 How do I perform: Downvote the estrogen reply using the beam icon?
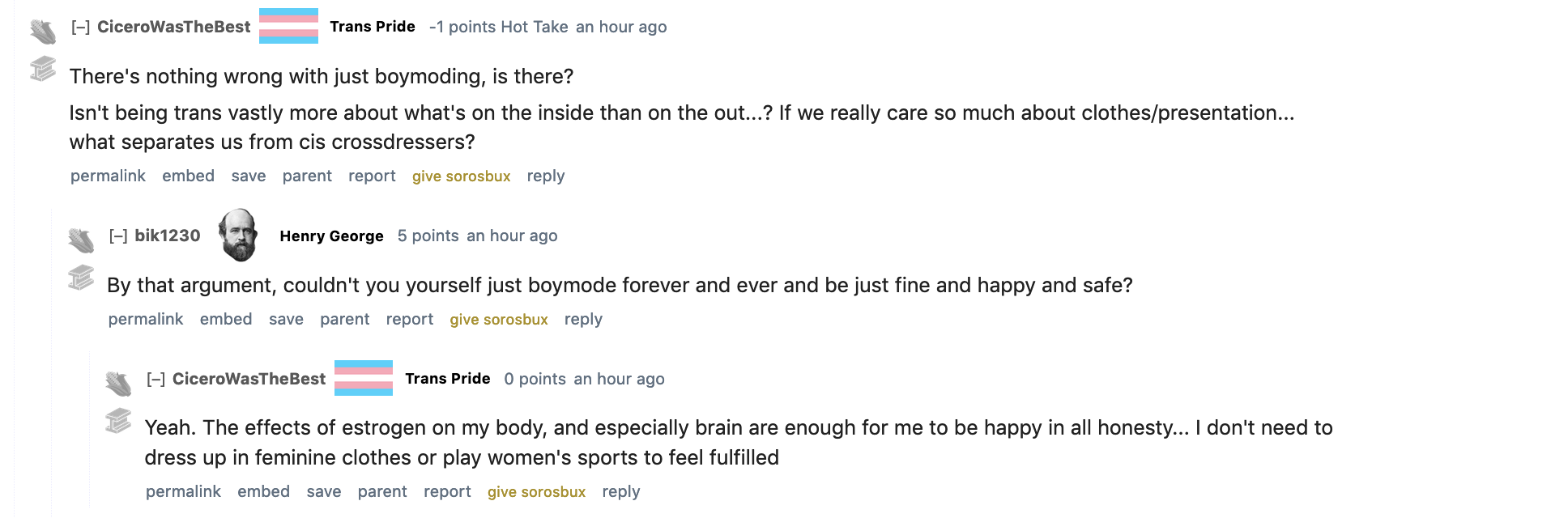[118, 421]
